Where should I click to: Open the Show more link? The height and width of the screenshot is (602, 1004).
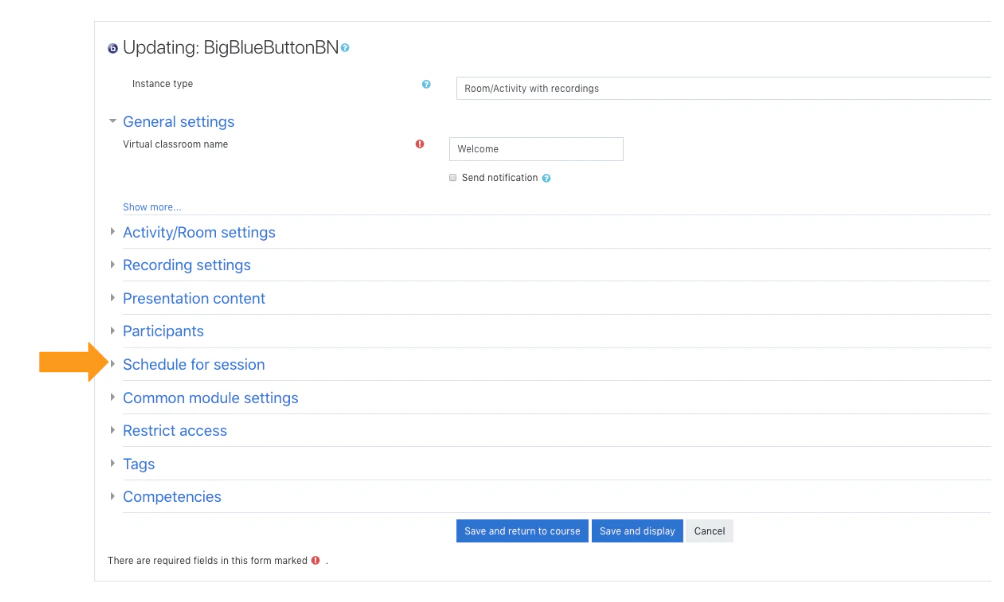[151, 206]
